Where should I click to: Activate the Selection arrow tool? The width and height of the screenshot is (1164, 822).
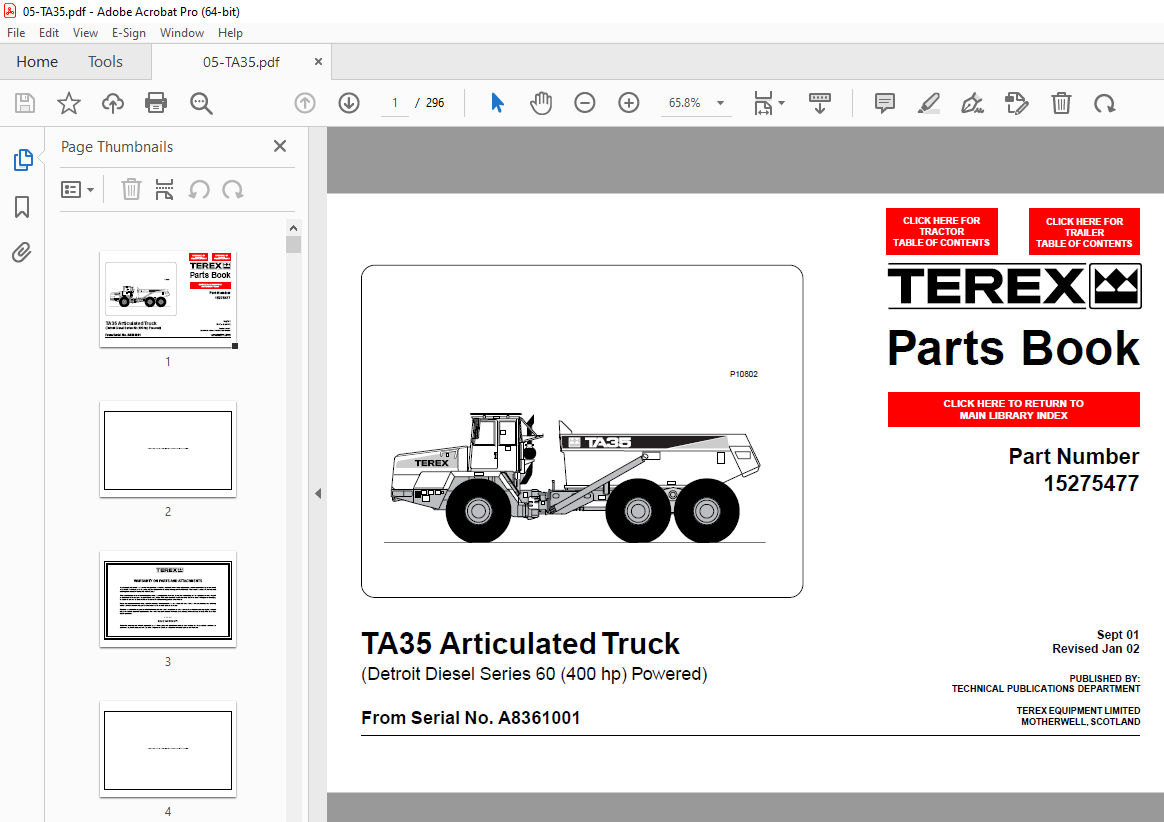coord(497,103)
